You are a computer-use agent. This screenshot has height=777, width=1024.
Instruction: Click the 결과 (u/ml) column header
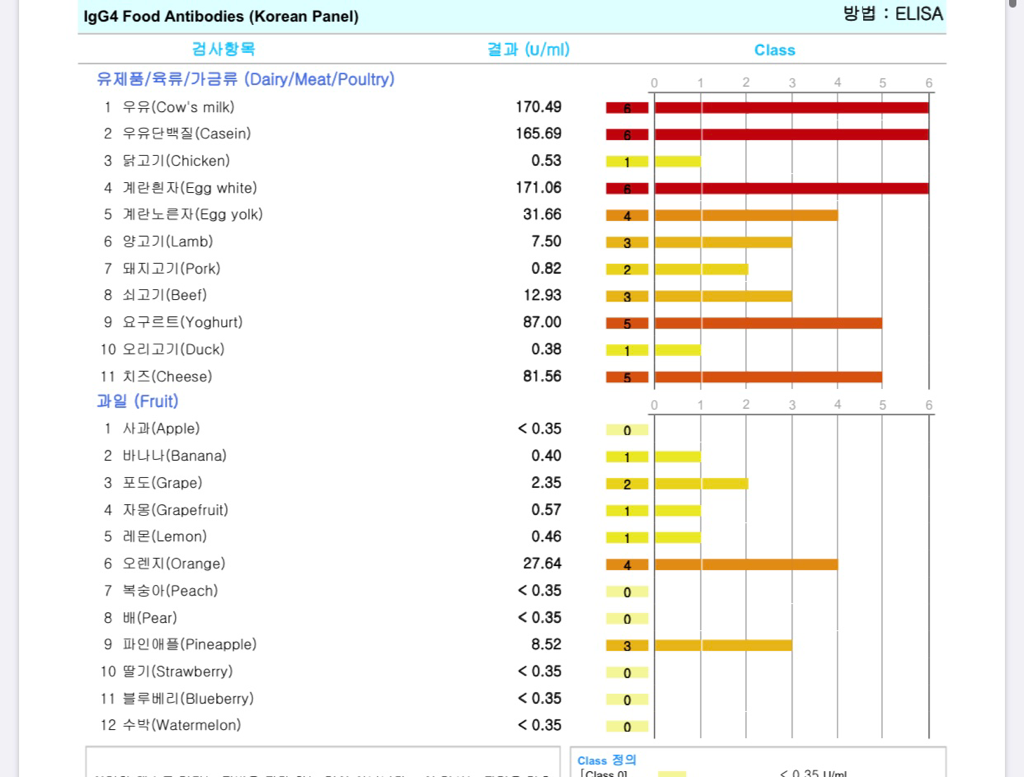(528, 49)
